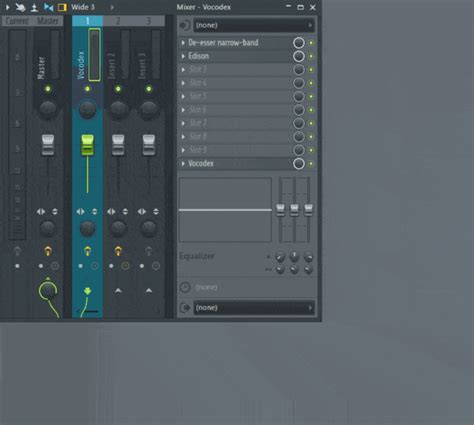
Task: Open the audio input (none) dropdown
Action: tap(254, 25)
